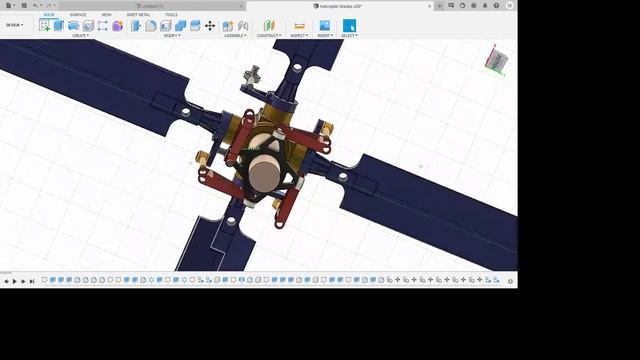Close the helicopter blades document tab
Image resolution: width=640 pixels, height=360 pixels.
pyautogui.click(x=429, y=6)
